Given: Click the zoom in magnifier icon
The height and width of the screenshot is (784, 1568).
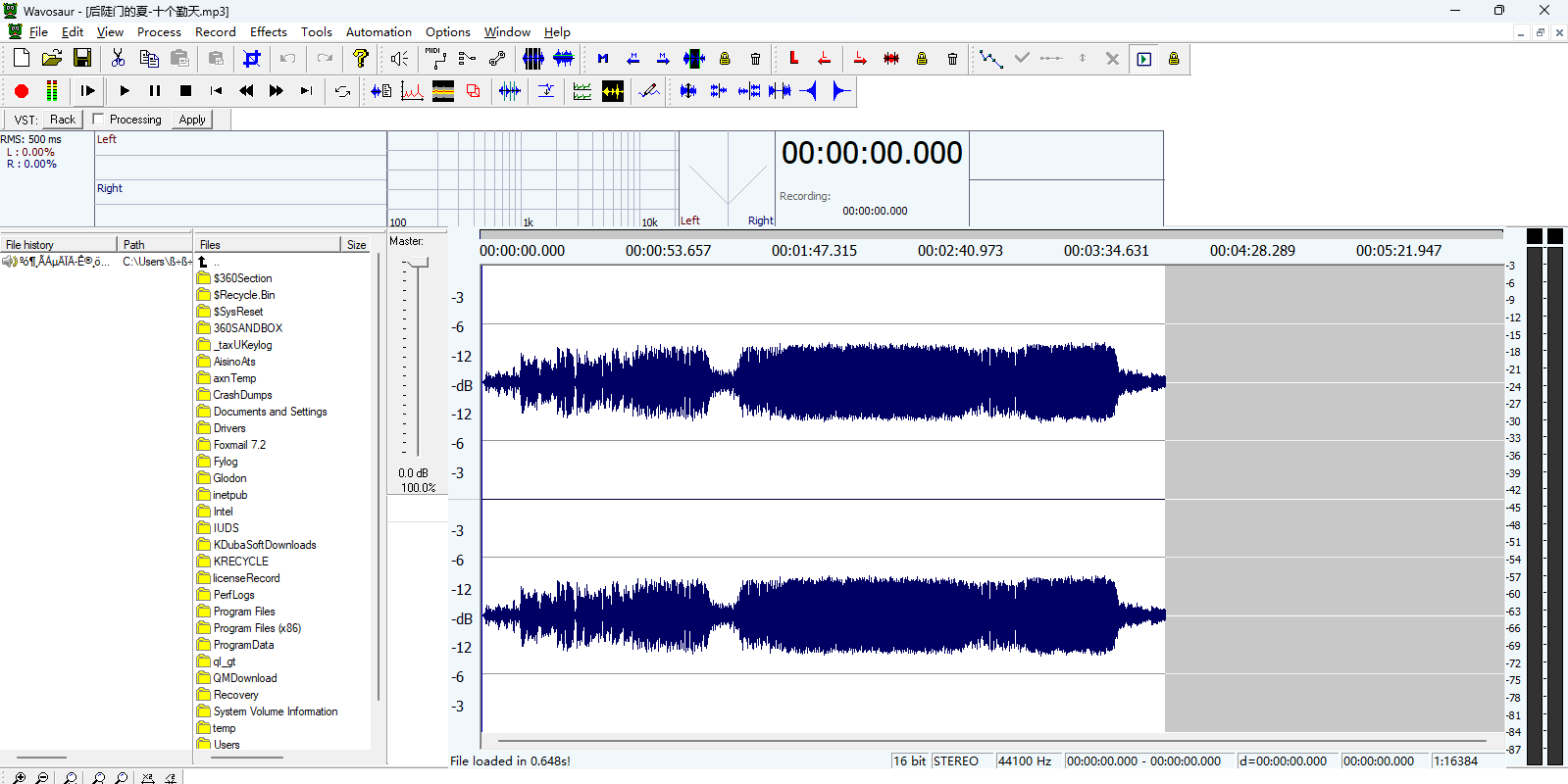Looking at the screenshot, I should tap(20, 778).
